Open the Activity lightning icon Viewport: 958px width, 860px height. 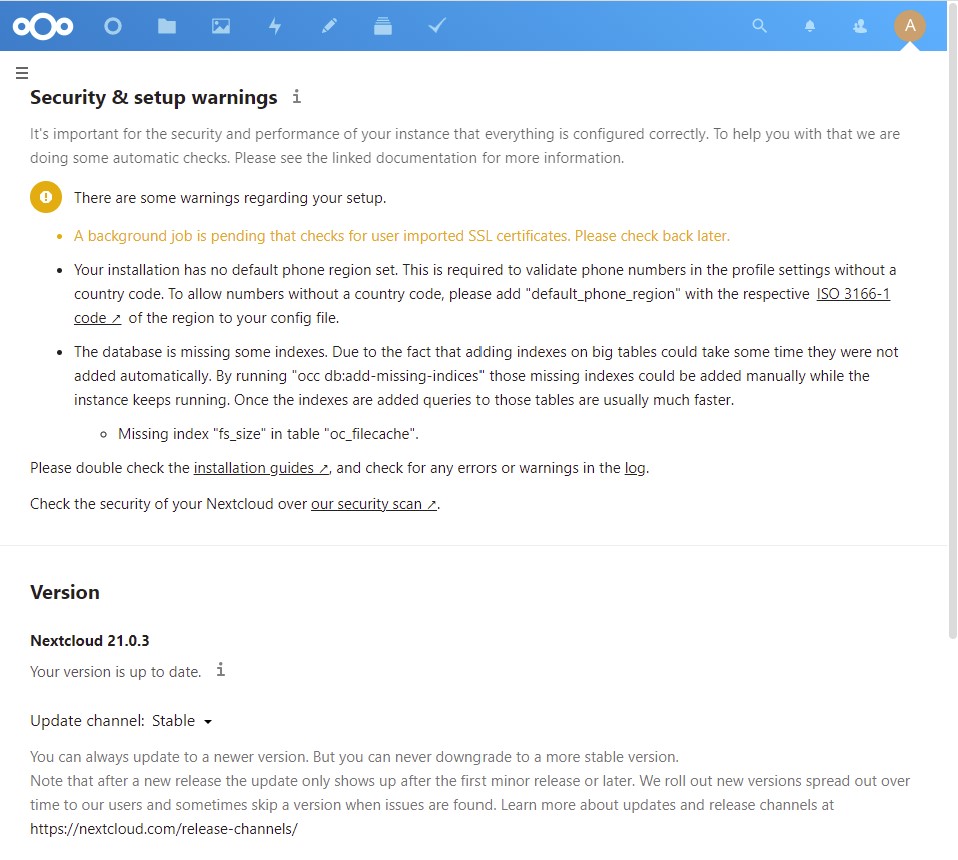click(275, 26)
